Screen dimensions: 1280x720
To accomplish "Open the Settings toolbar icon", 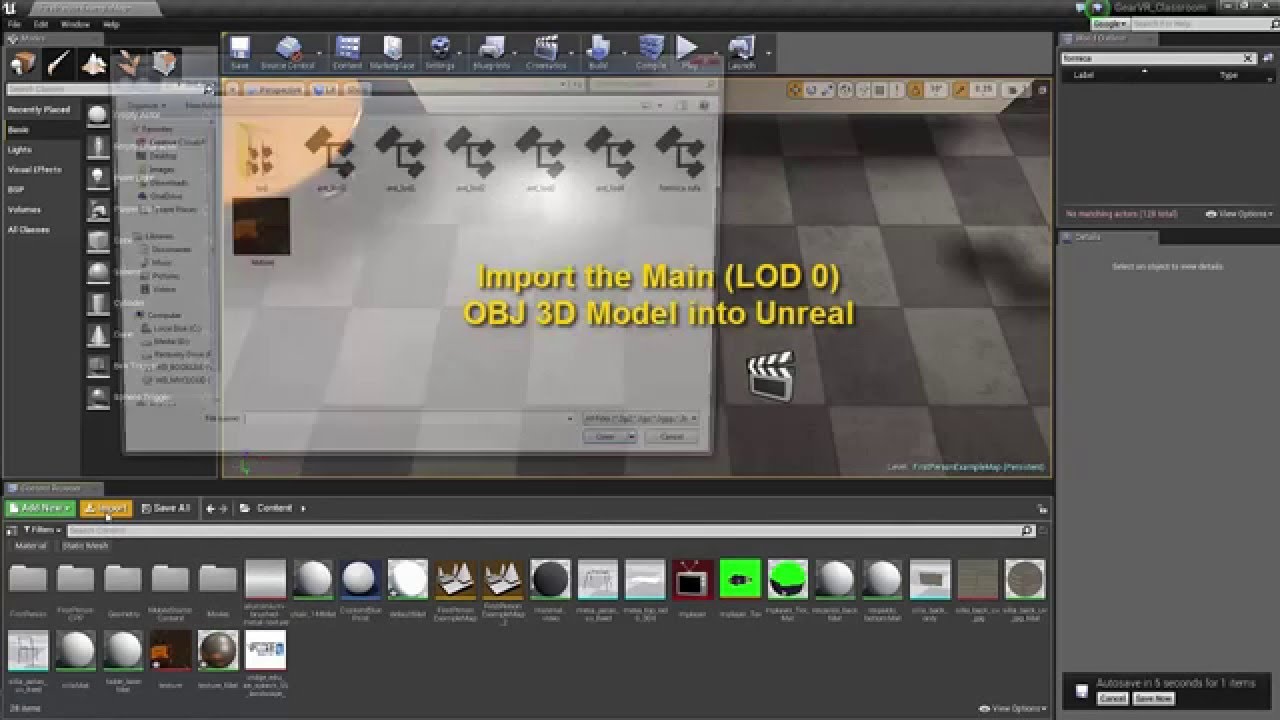I will (440, 52).
